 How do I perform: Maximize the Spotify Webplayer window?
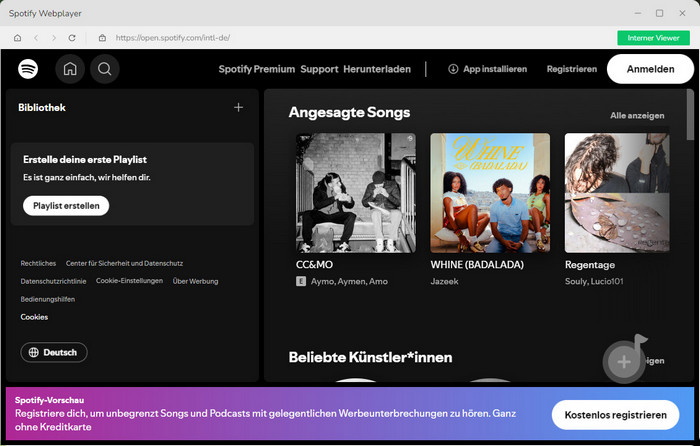[x=659, y=13]
